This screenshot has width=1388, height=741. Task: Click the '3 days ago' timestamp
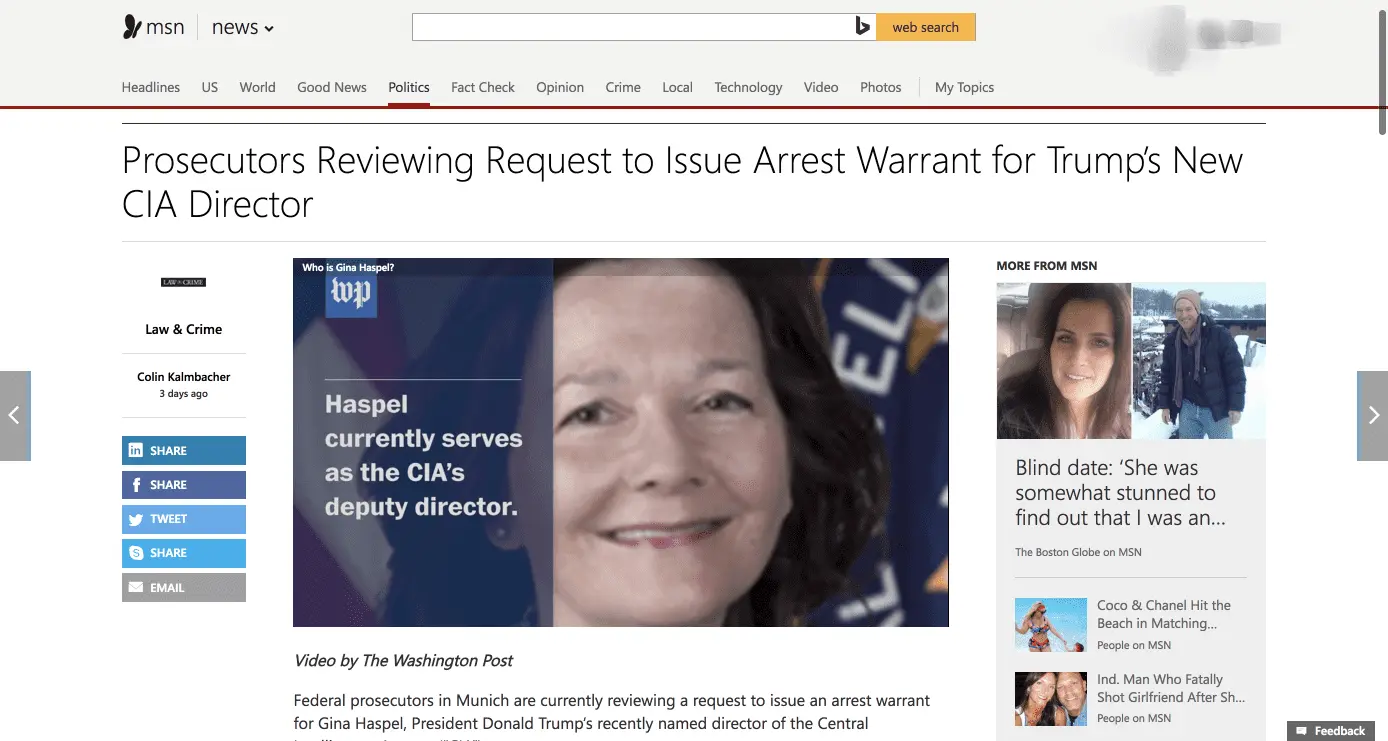[184, 394]
